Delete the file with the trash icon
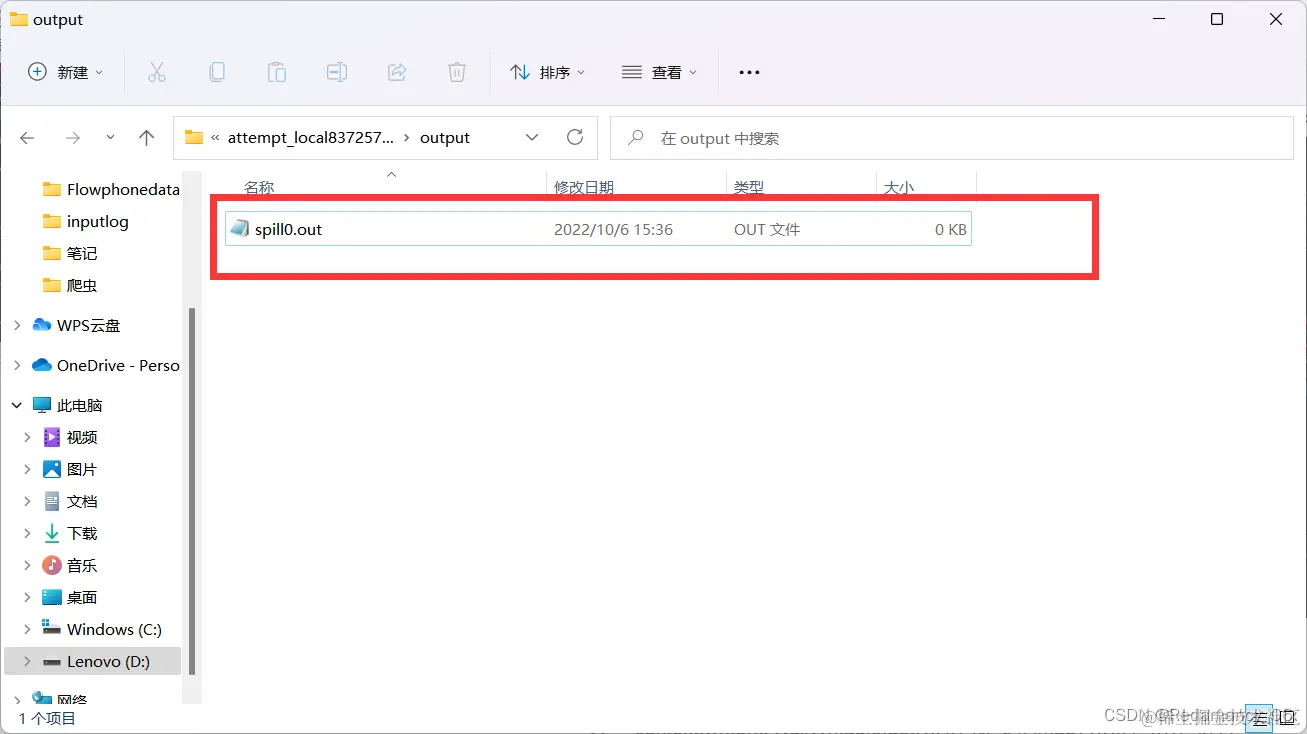The image size is (1307, 734). pos(457,71)
